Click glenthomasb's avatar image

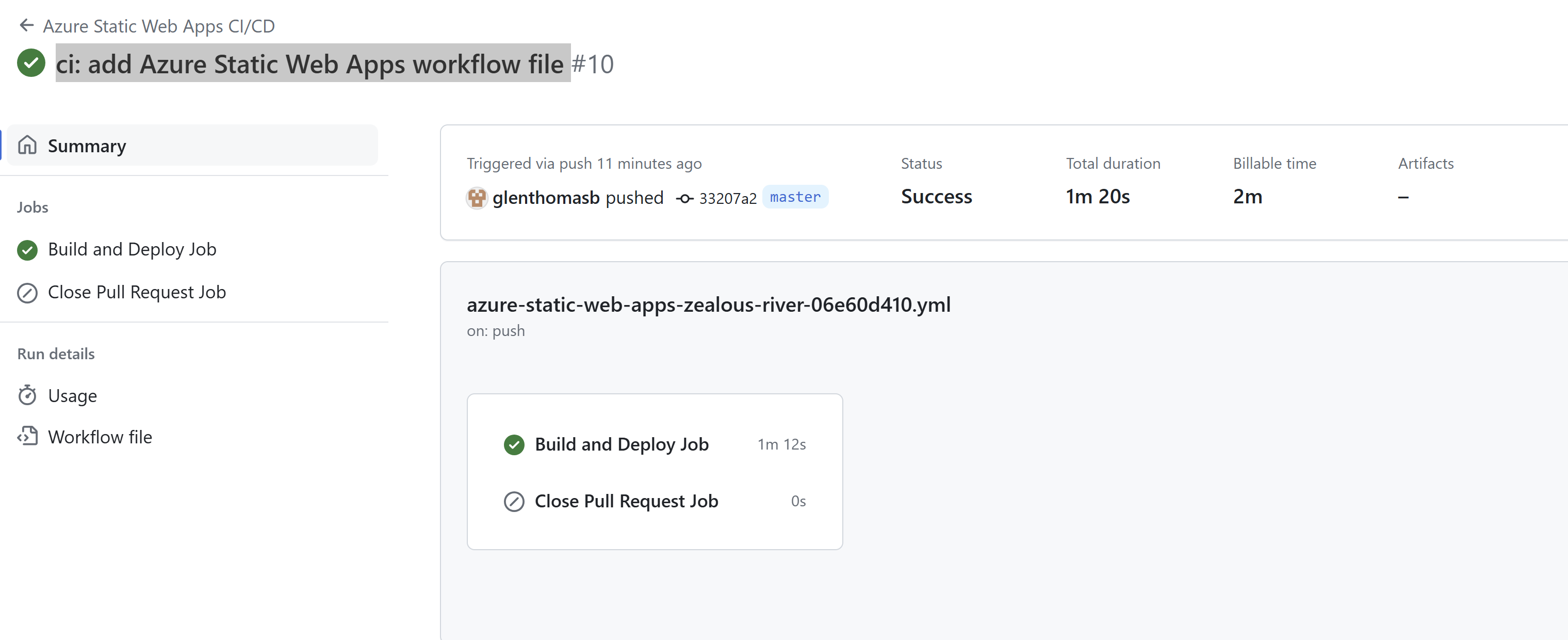(x=477, y=197)
